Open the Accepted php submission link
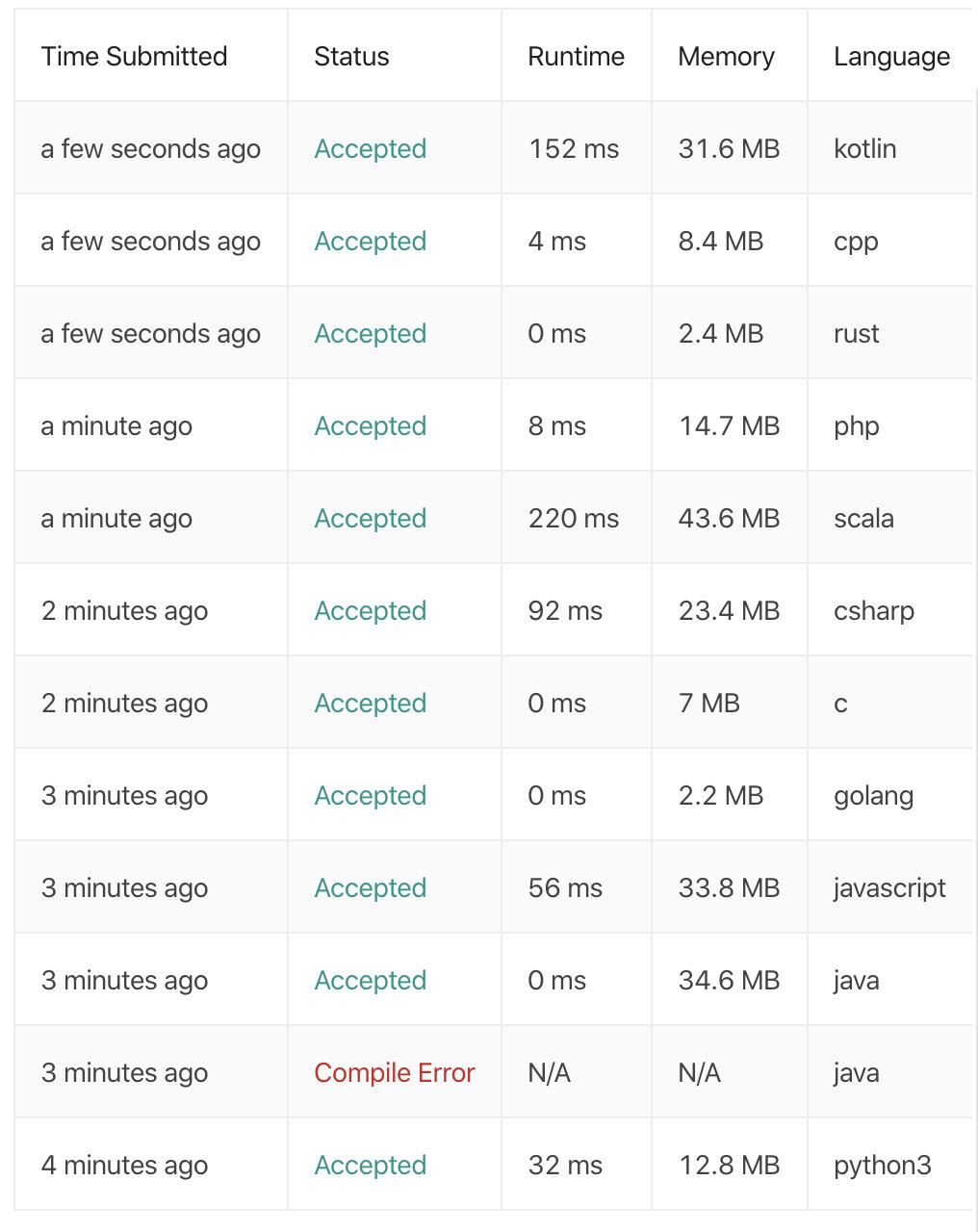978x1232 pixels. (370, 426)
